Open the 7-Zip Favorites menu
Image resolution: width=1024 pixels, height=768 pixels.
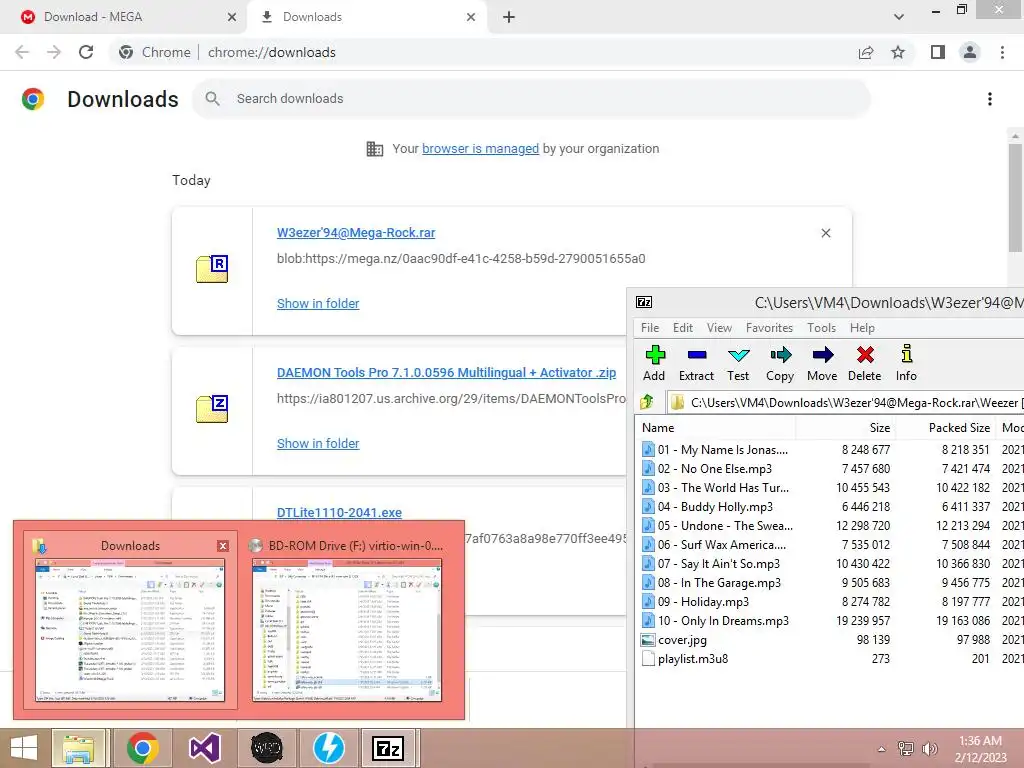click(769, 328)
